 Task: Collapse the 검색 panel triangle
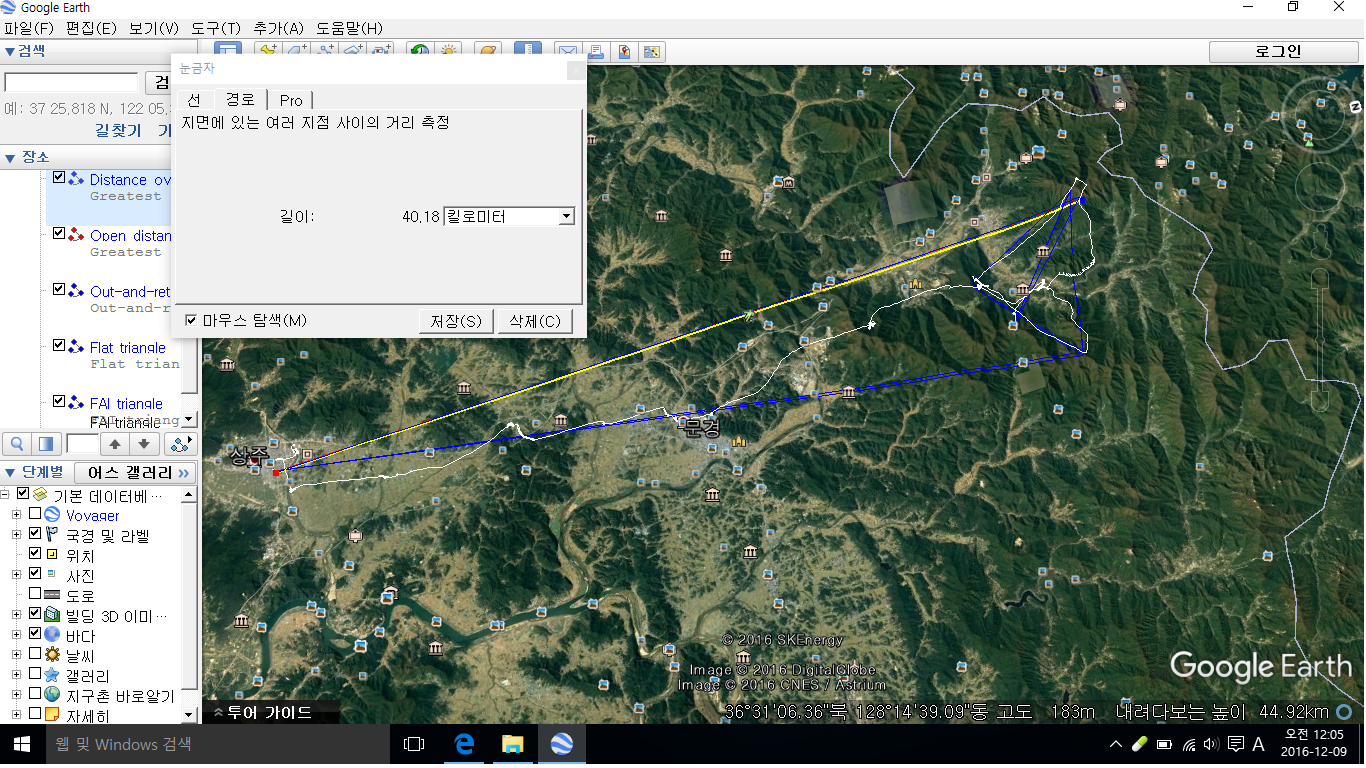click(9, 51)
